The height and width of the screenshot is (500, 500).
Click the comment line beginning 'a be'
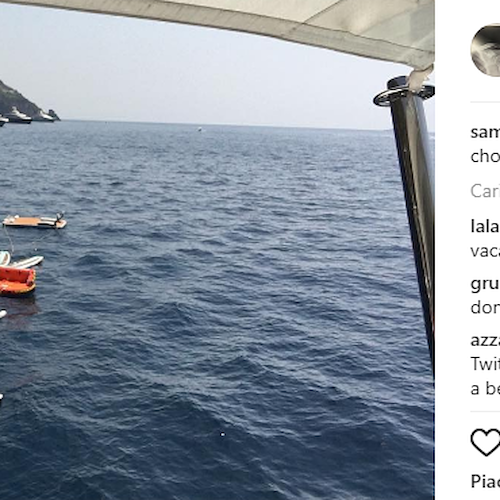coord(485,388)
